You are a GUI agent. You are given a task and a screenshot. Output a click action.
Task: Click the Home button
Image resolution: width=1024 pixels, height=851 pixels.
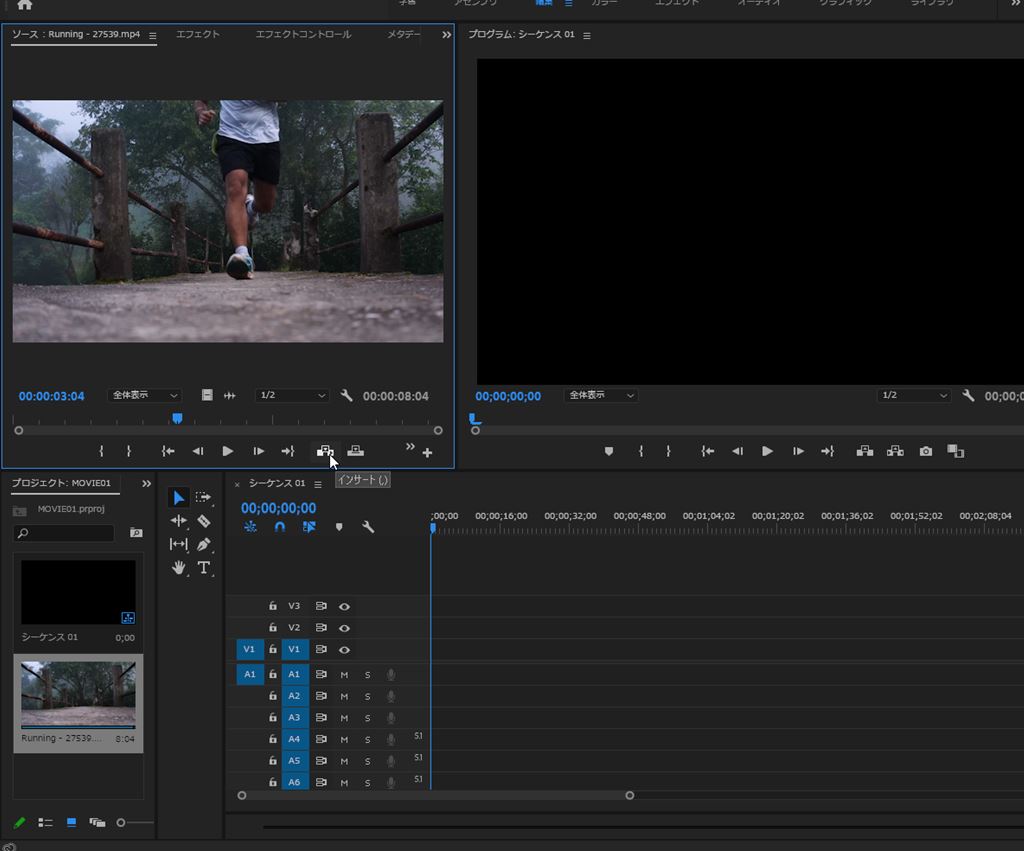coord(25,5)
